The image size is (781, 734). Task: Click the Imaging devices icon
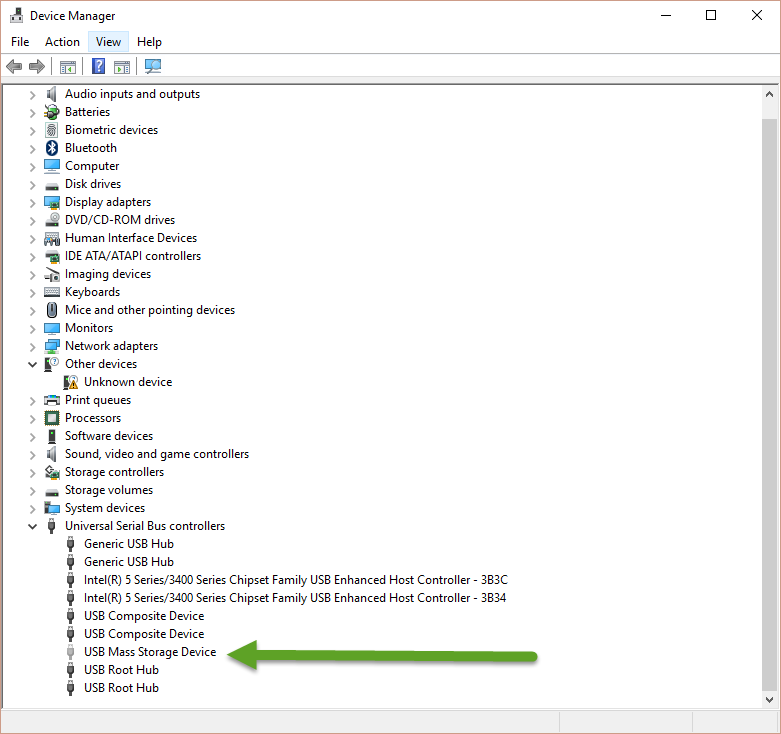[52, 274]
